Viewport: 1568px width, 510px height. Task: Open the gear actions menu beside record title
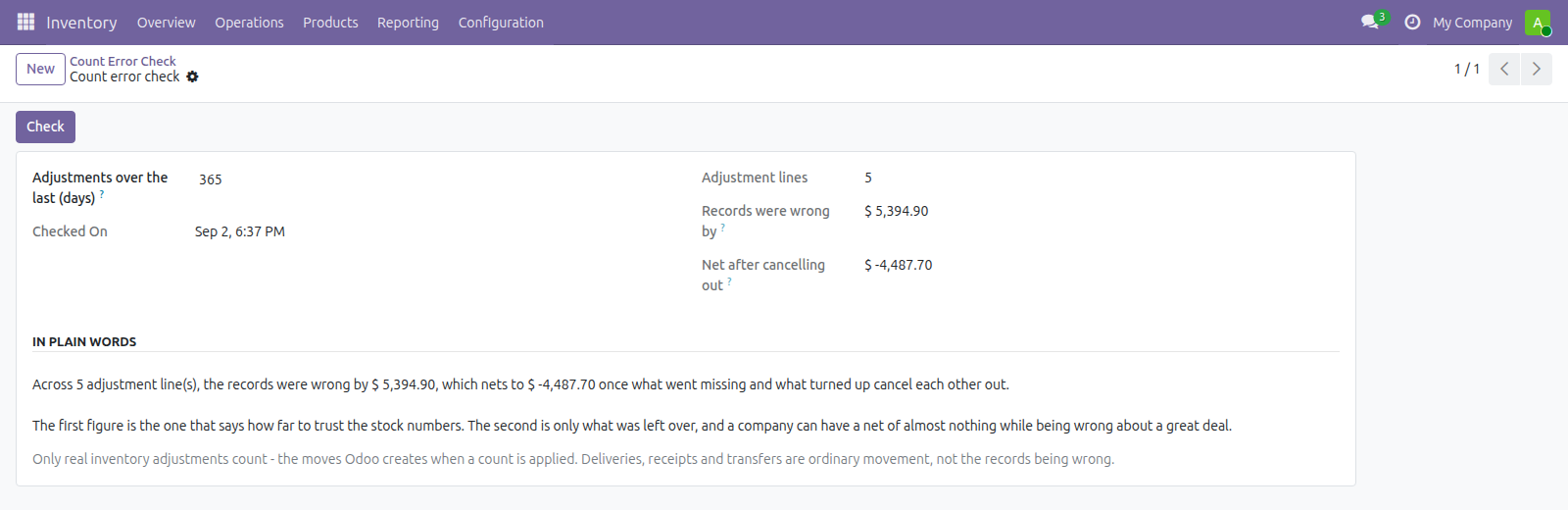click(x=192, y=76)
